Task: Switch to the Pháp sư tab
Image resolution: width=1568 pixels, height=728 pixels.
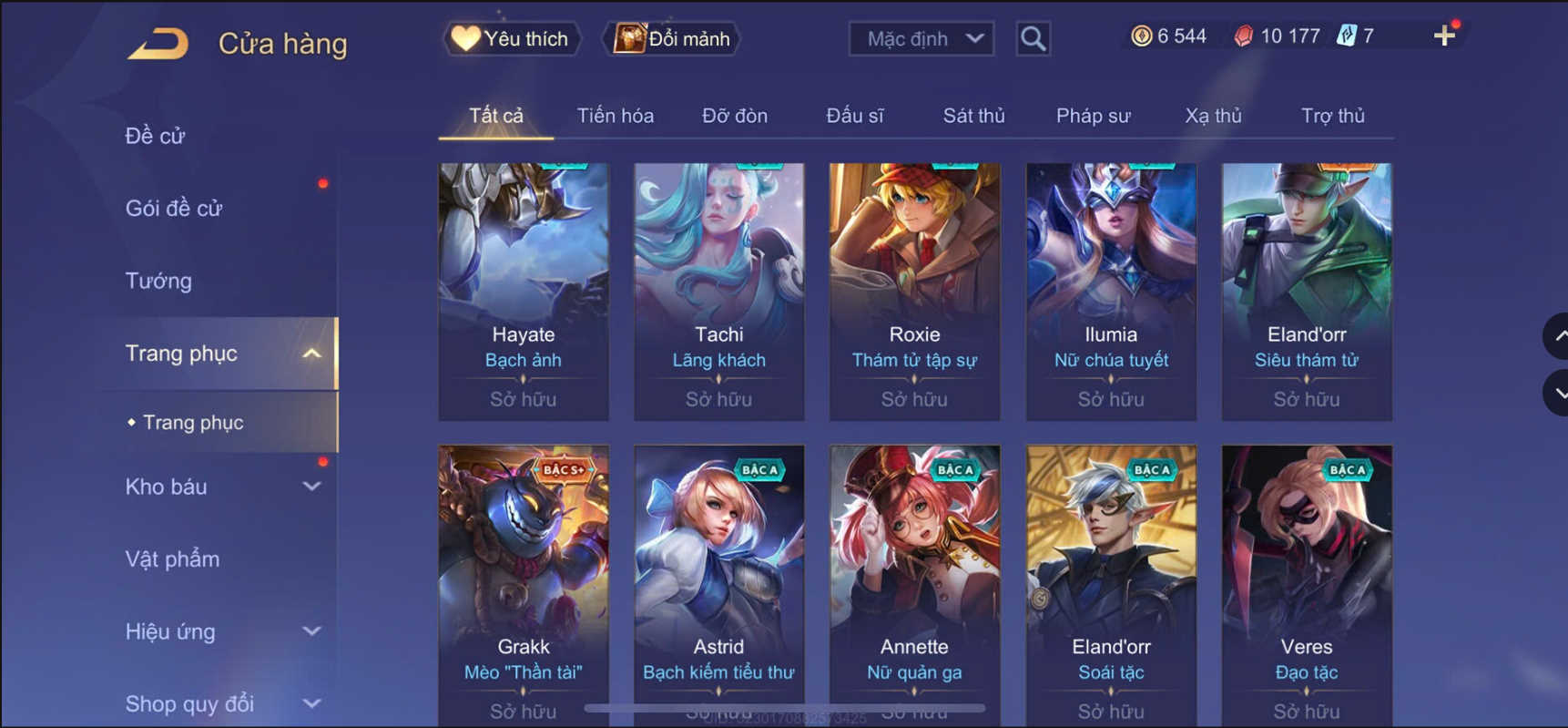Action: point(1093,116)
